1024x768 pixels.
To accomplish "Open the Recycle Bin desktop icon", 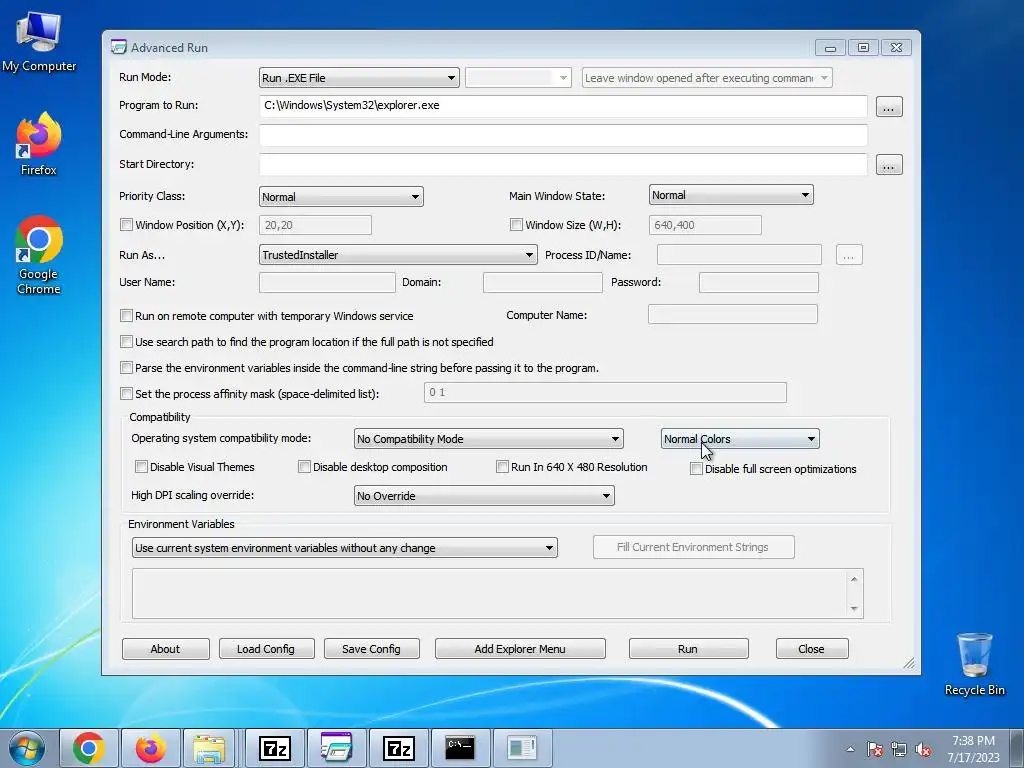I will (x=974, y=664).
